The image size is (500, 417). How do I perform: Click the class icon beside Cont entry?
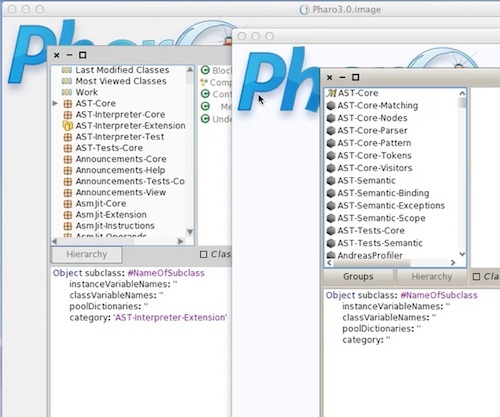click(x=205, y=94)
